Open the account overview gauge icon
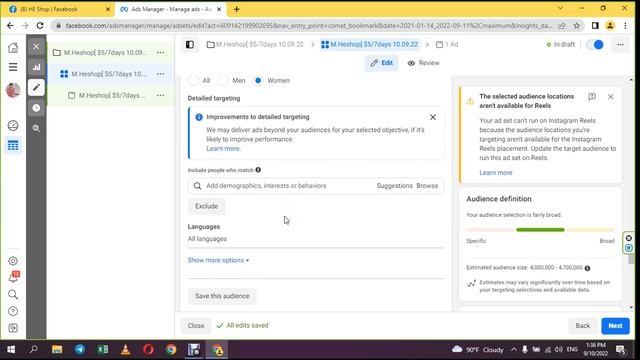The width and height of the screenshot is (640, 360). (13, 125)
